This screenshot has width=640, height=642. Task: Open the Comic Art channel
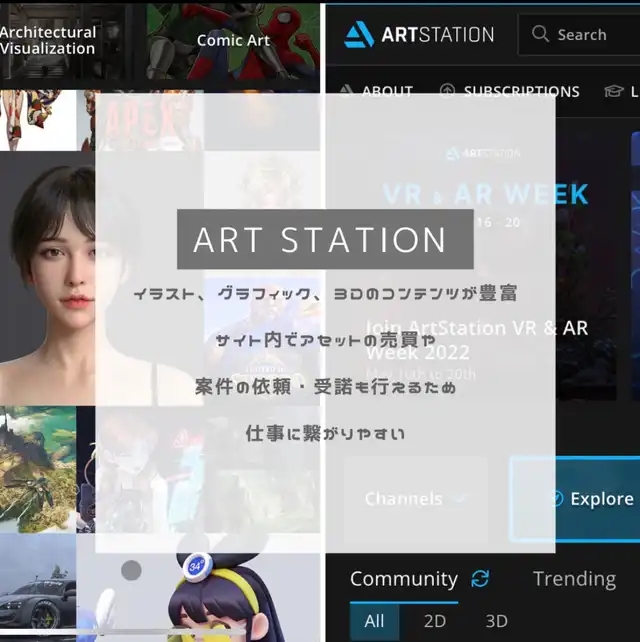pyautogui.click(x=233, y=41)
